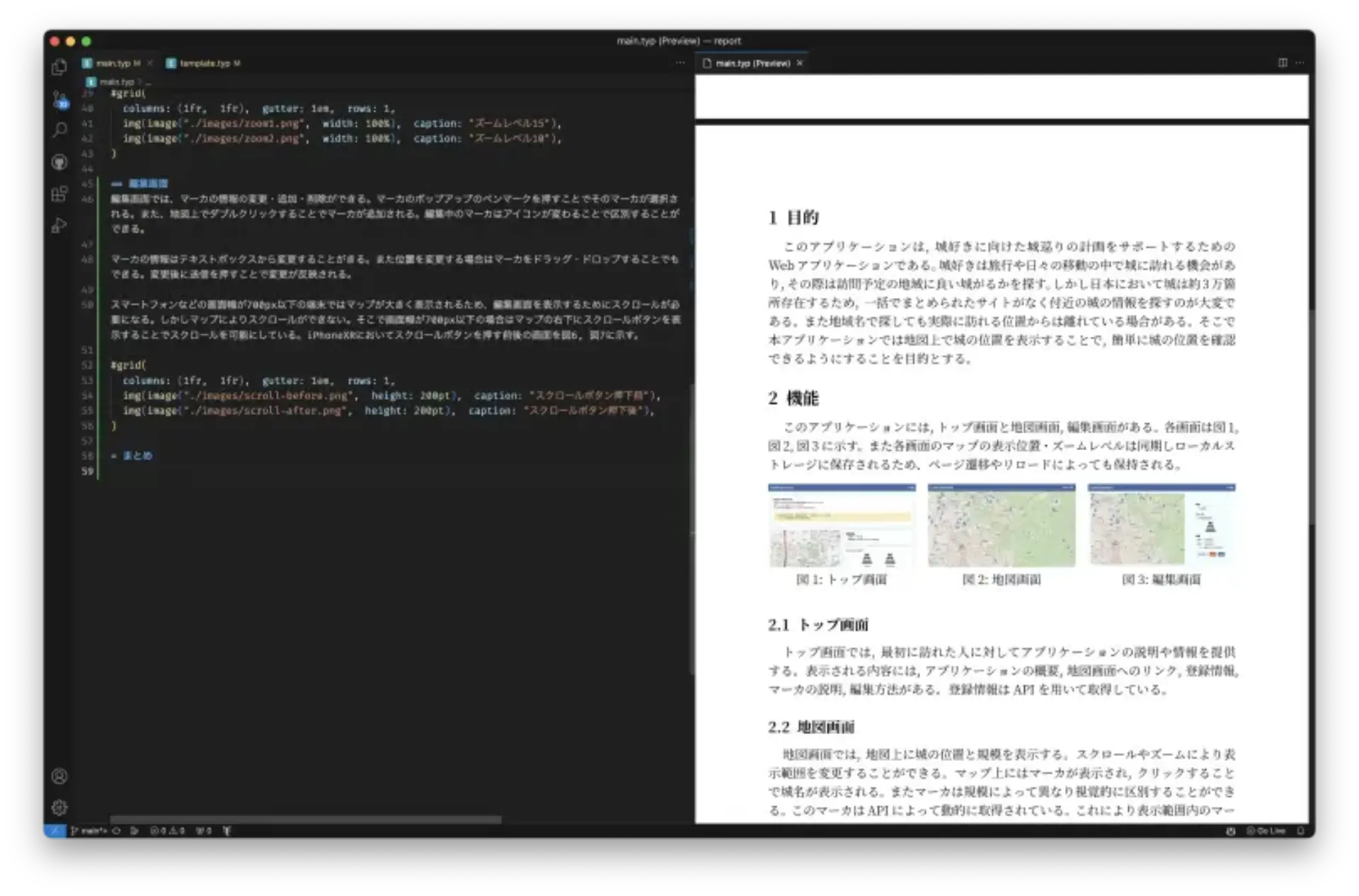
Task: Click the main branch indicator in status bar
Action: pos(89,831)
